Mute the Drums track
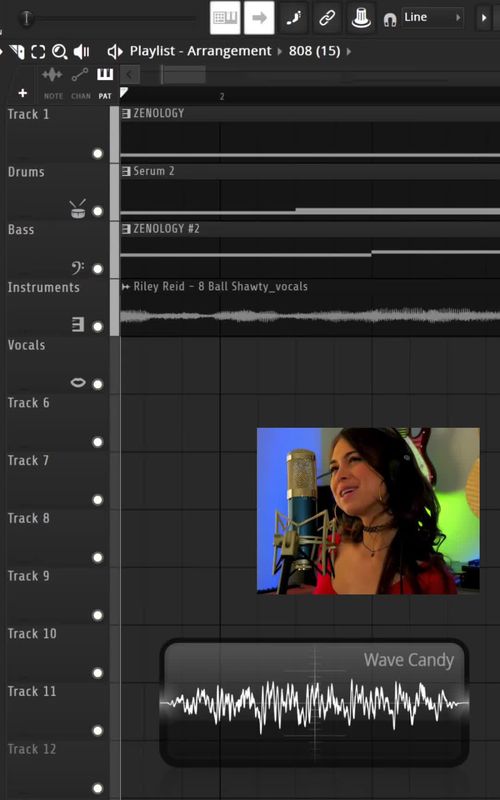500x800 pixels. tap(98, 211)
